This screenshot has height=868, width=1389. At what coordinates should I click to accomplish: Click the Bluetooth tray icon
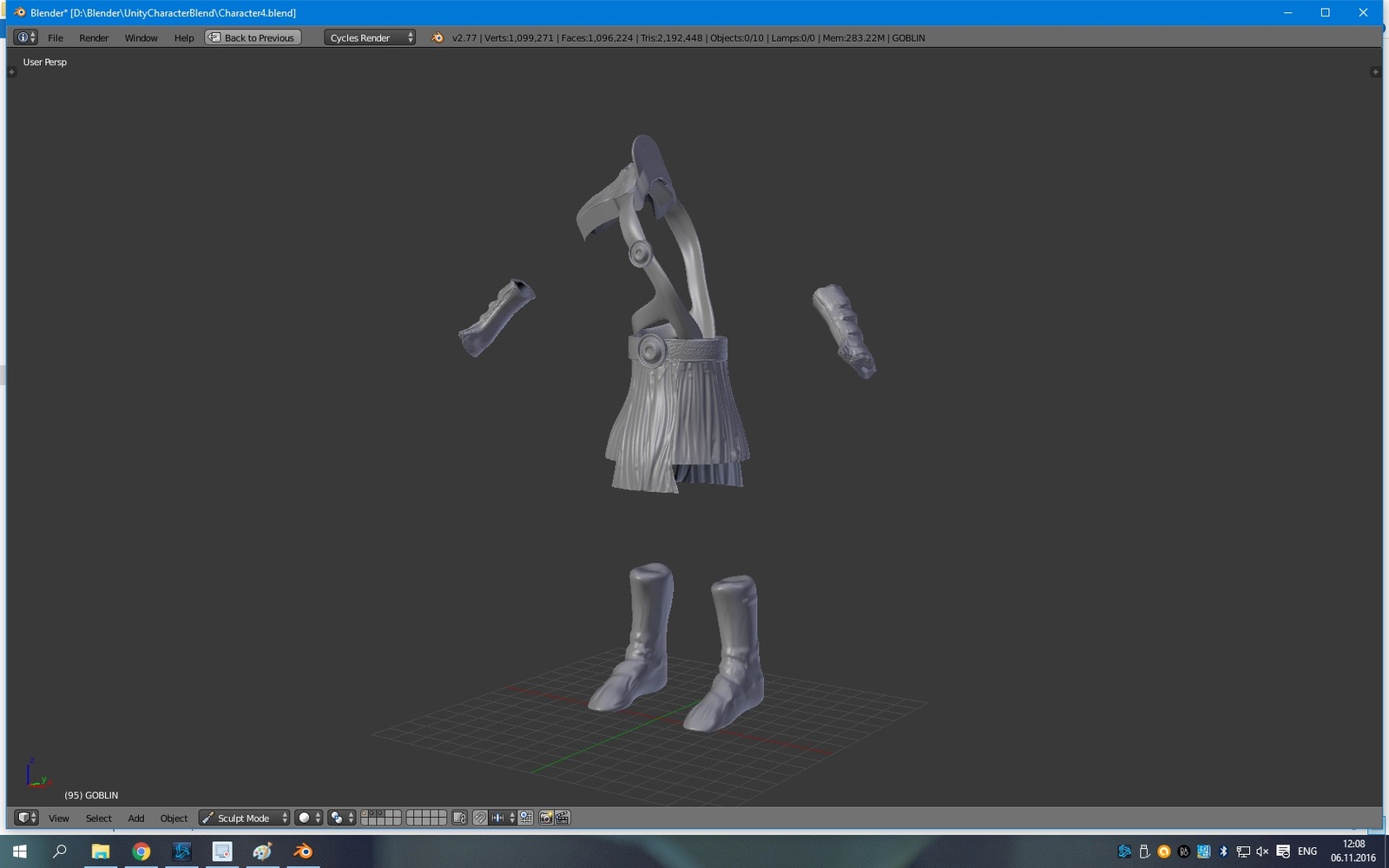[1223, 852]
